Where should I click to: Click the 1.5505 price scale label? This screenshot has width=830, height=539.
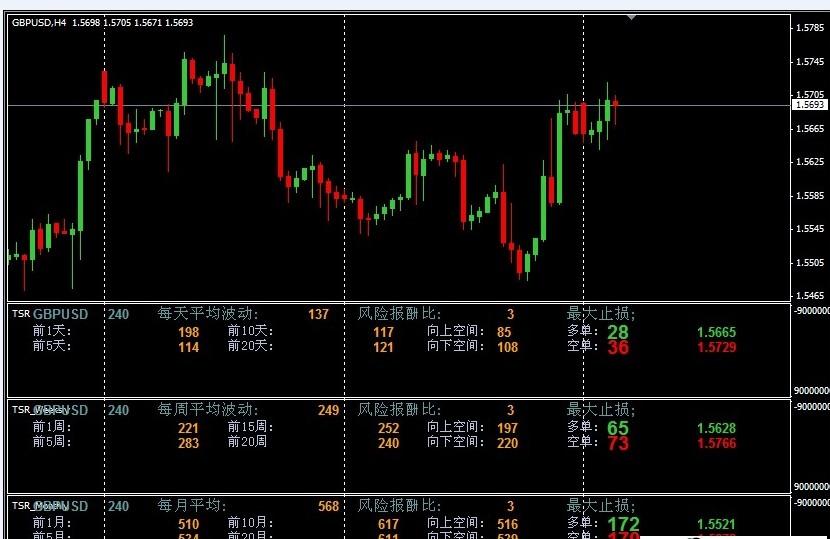(x=809, y=263)
